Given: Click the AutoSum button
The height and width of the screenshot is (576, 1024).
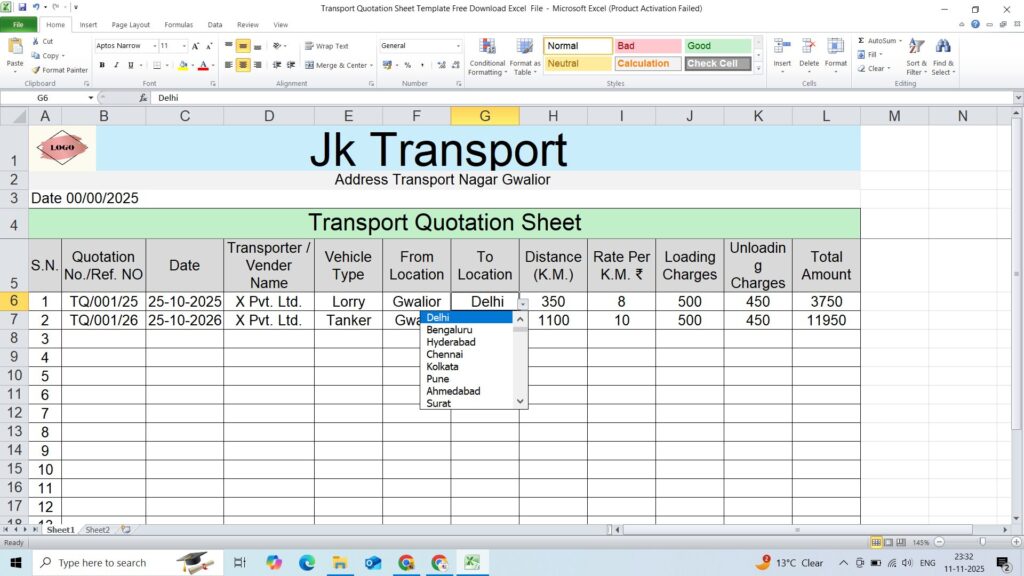Looking at the screenshot, I should [880, 41].
